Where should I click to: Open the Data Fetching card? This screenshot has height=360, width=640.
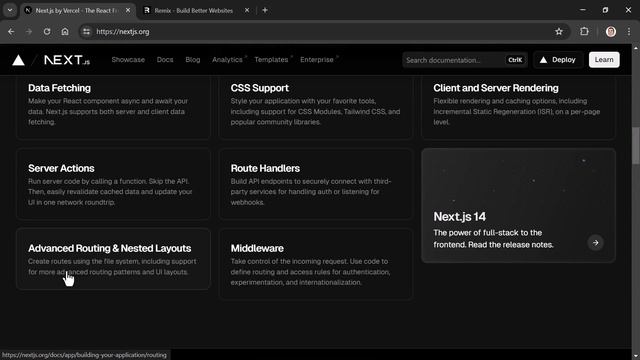[x=113, y=107]
